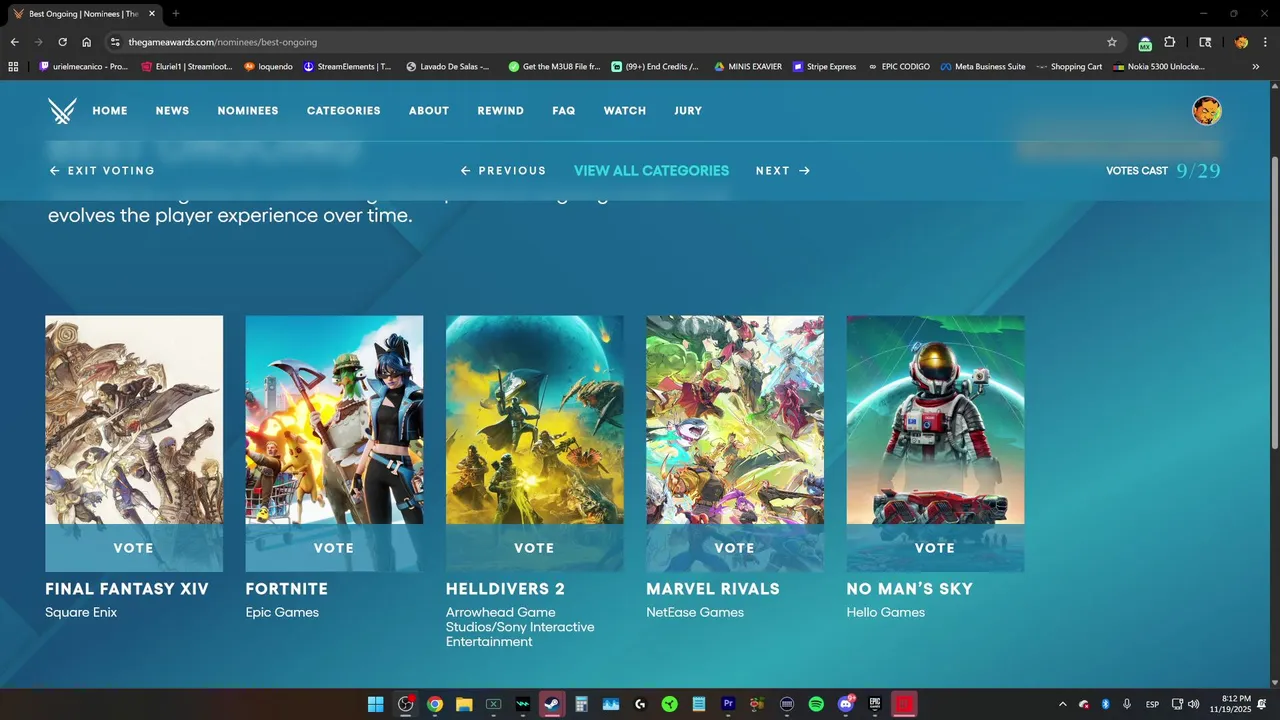Click the microphone tray icon
This screenshot has height=720, width=1280.
(1127, 704)
